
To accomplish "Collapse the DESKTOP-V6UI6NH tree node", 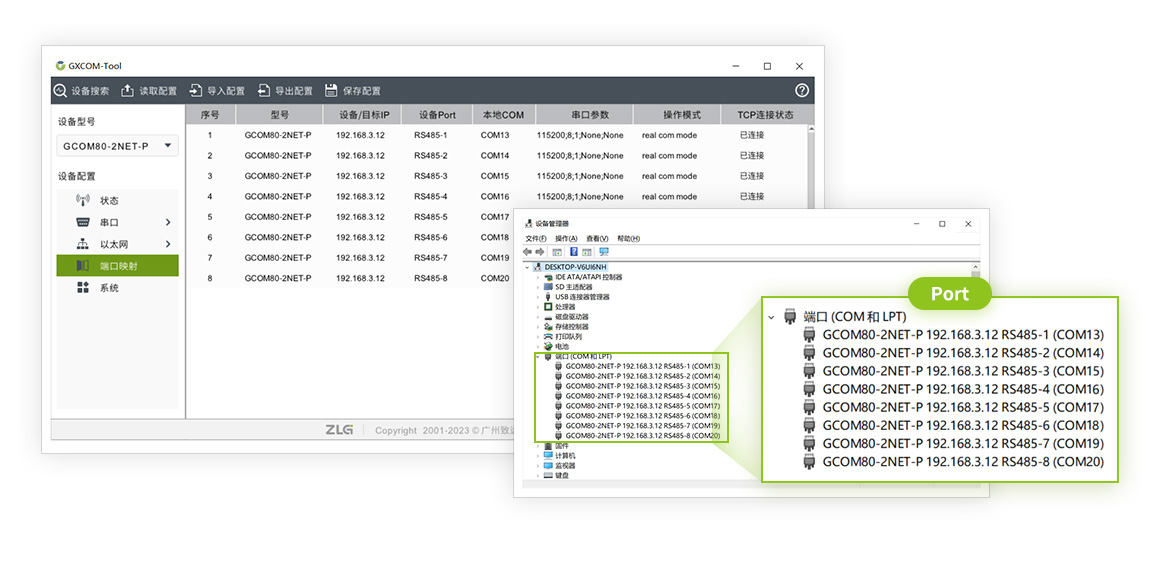I will pos(528,267).
